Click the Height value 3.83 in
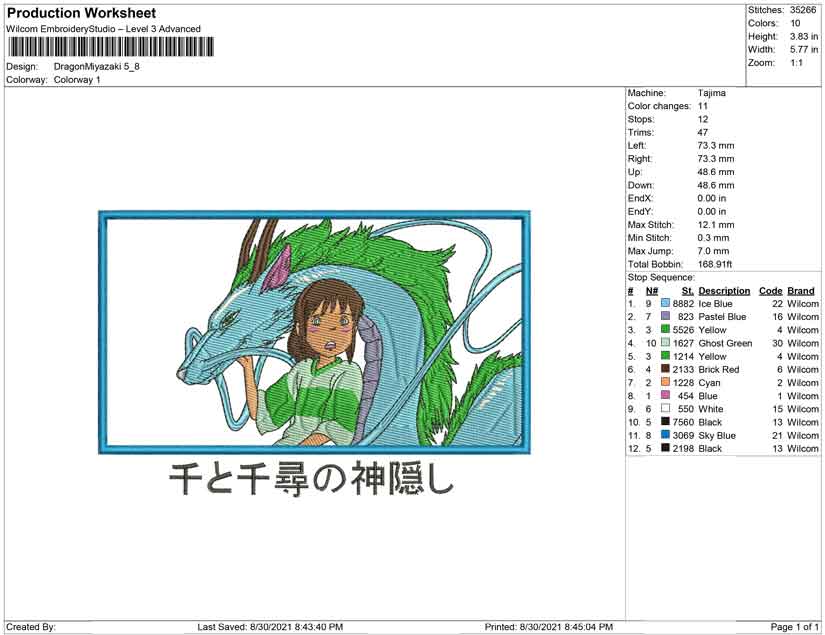Viewport: 825px width, 635px height. [804, 36]
